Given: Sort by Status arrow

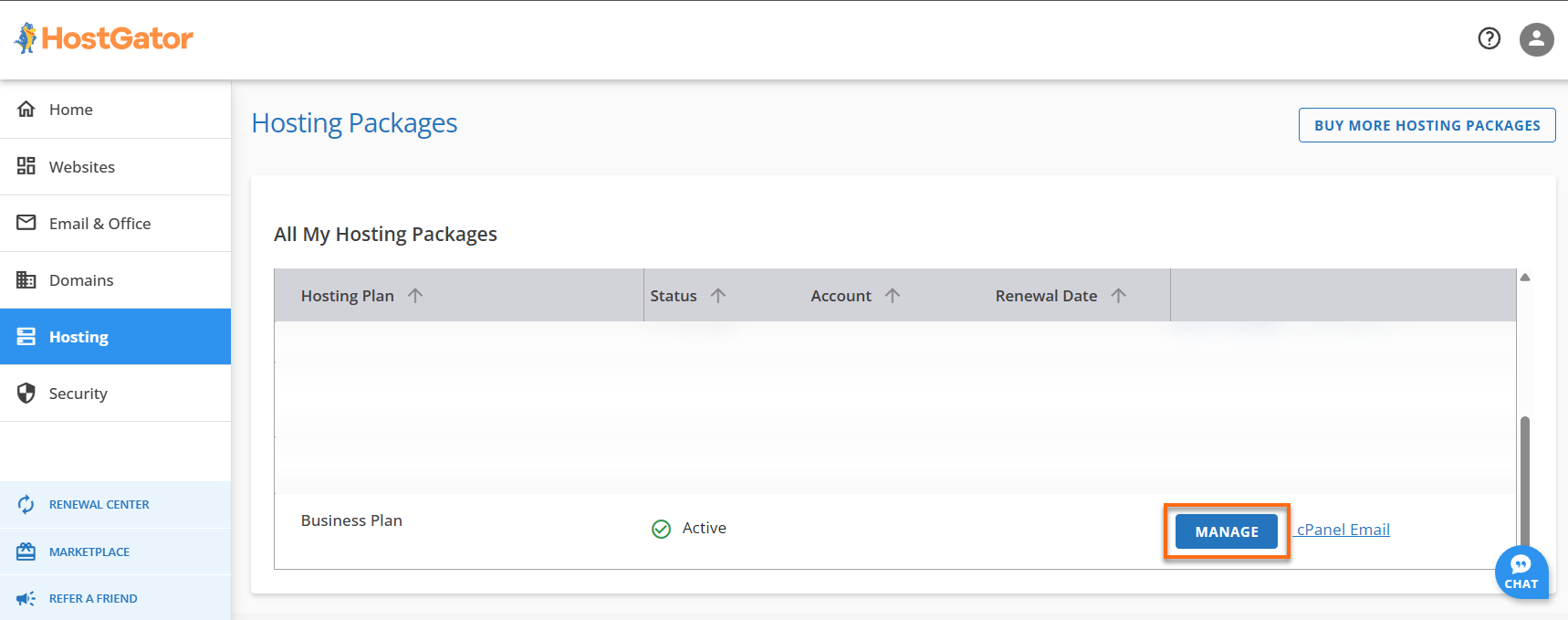Looking at the screenshot, I should pos(718,296).
